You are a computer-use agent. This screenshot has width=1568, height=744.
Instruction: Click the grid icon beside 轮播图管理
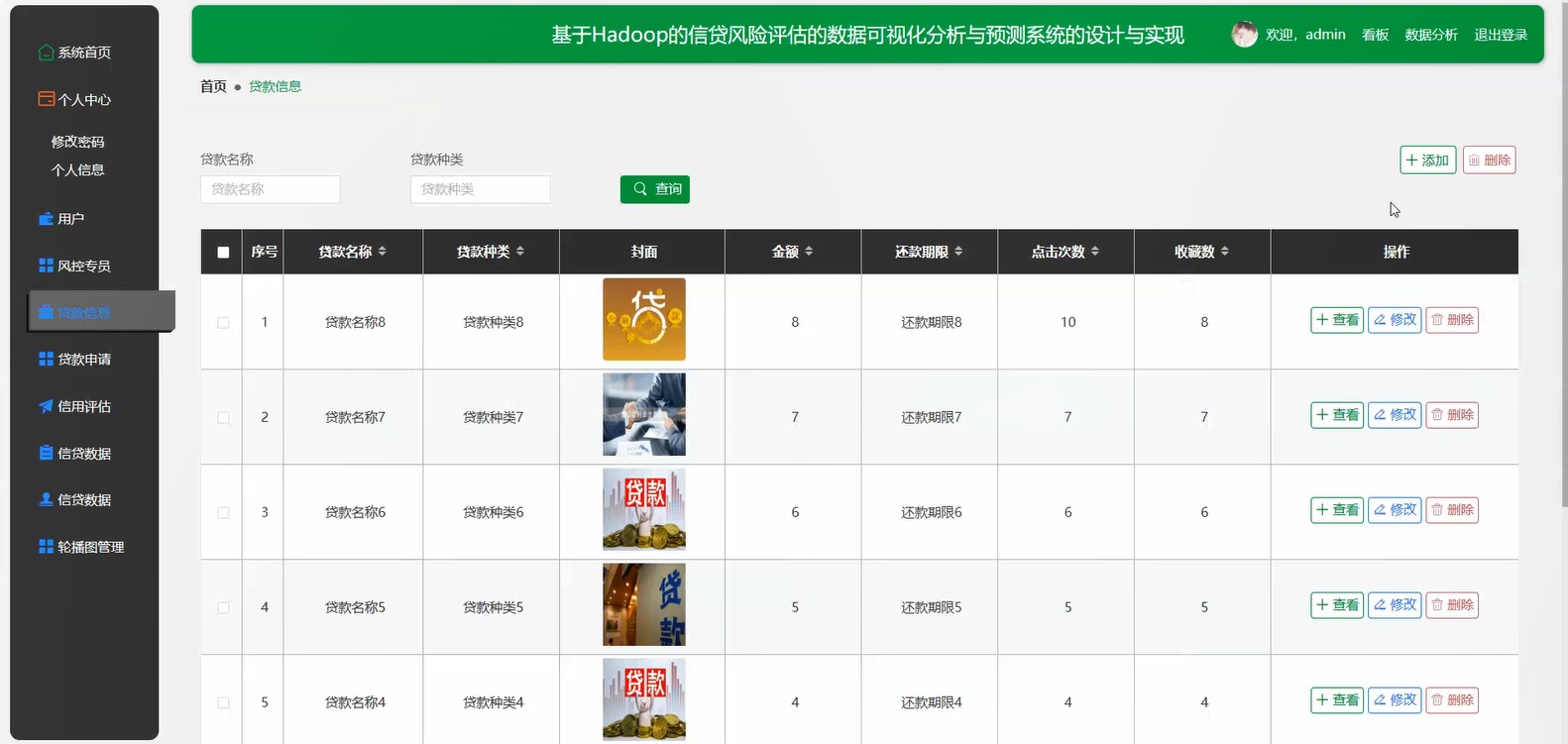pos(46,546)
